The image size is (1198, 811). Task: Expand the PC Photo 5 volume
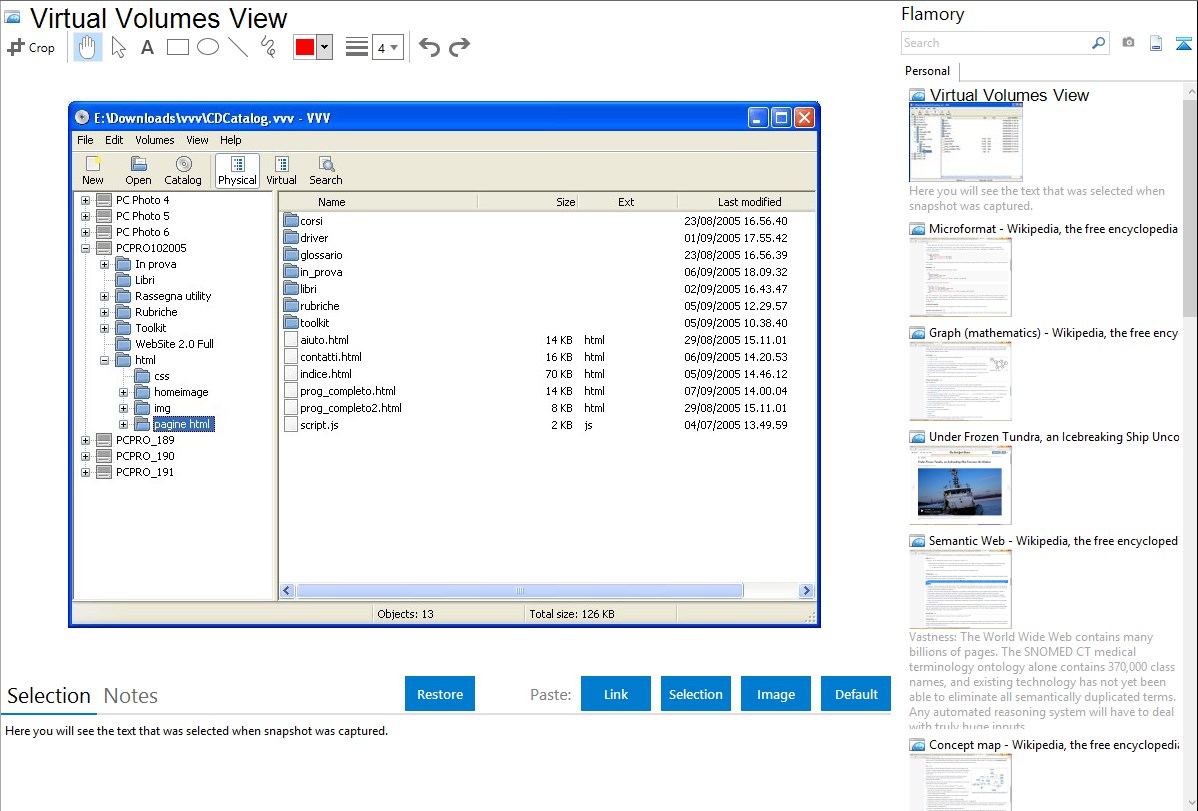point(86,216)
